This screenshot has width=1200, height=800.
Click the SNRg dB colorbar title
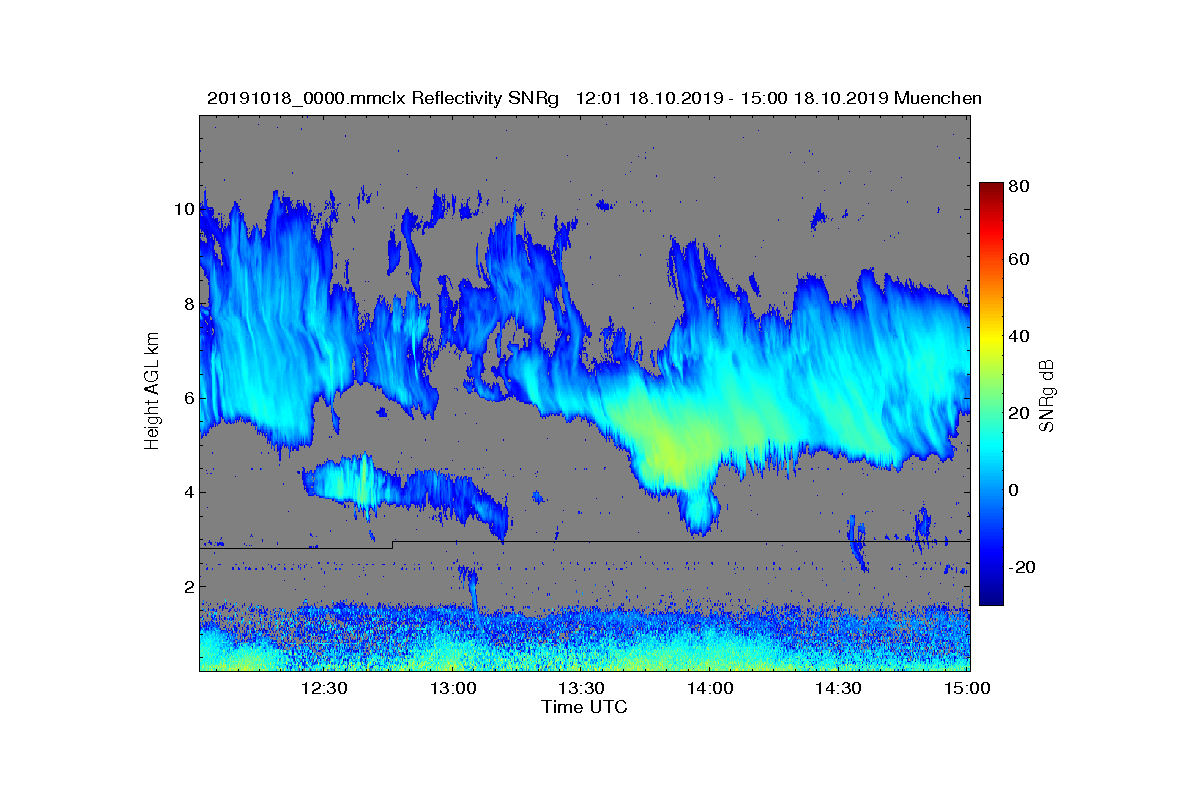pos(1048,395)
